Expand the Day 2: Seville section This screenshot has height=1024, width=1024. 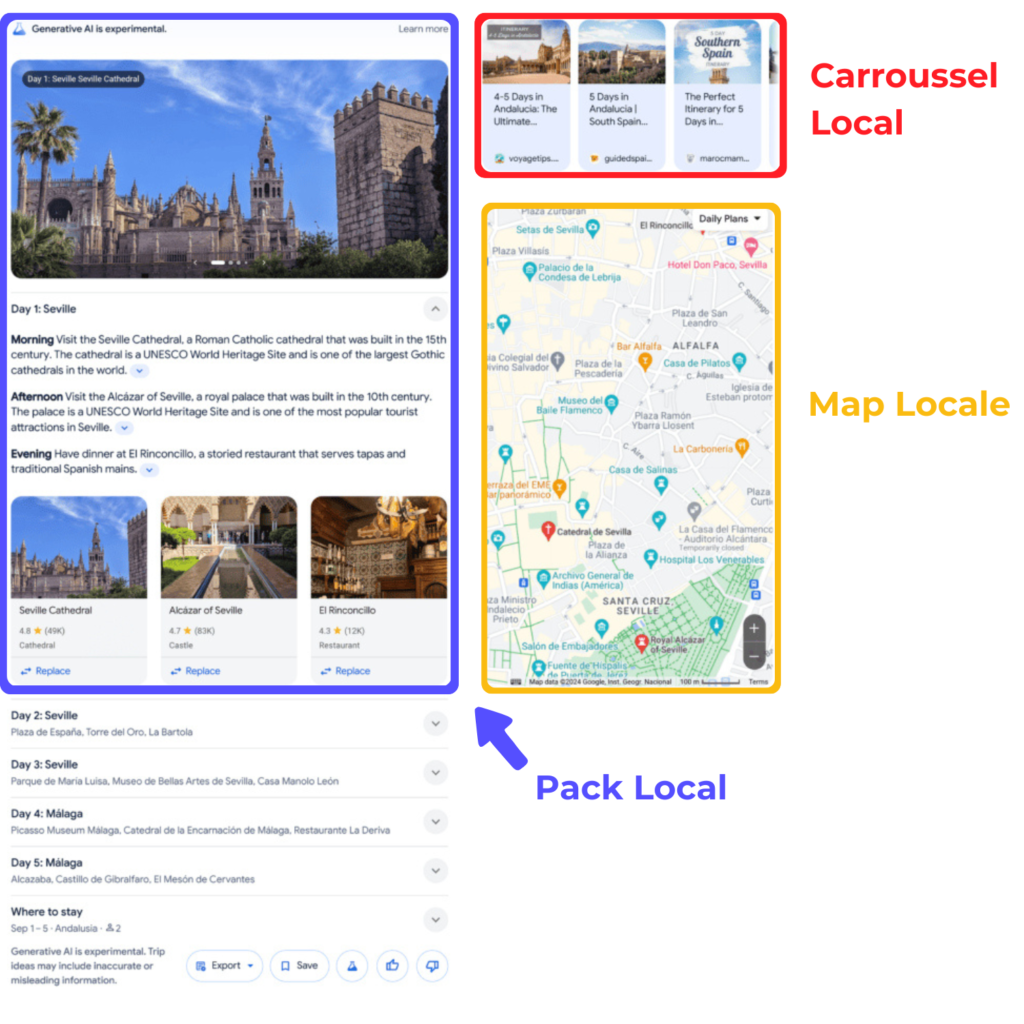point(435,723)
